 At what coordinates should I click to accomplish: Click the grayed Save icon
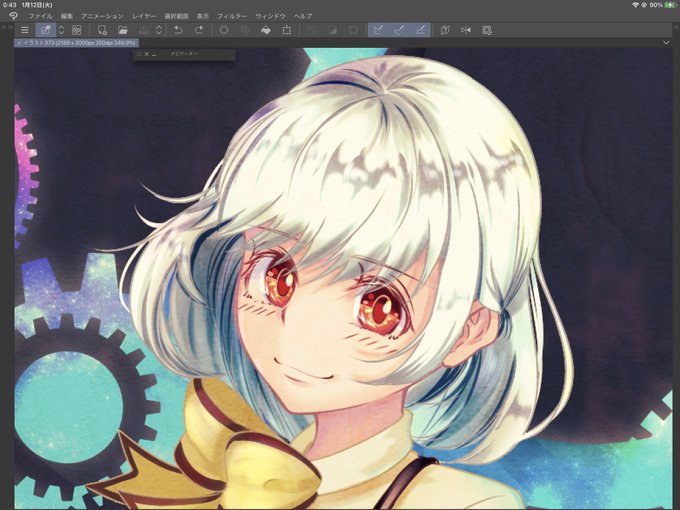(x=144, y=30)
